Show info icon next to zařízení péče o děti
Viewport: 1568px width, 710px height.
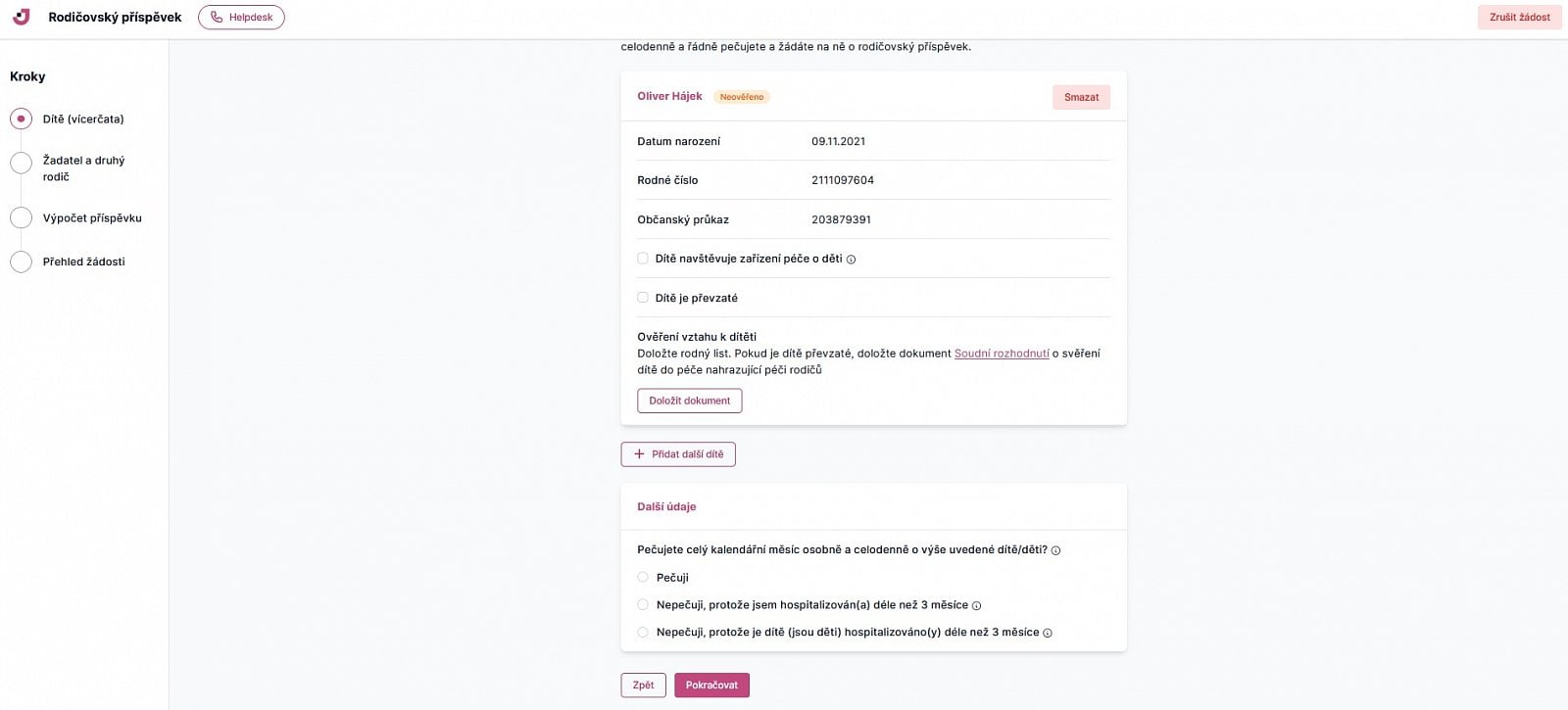coord(851,260)
